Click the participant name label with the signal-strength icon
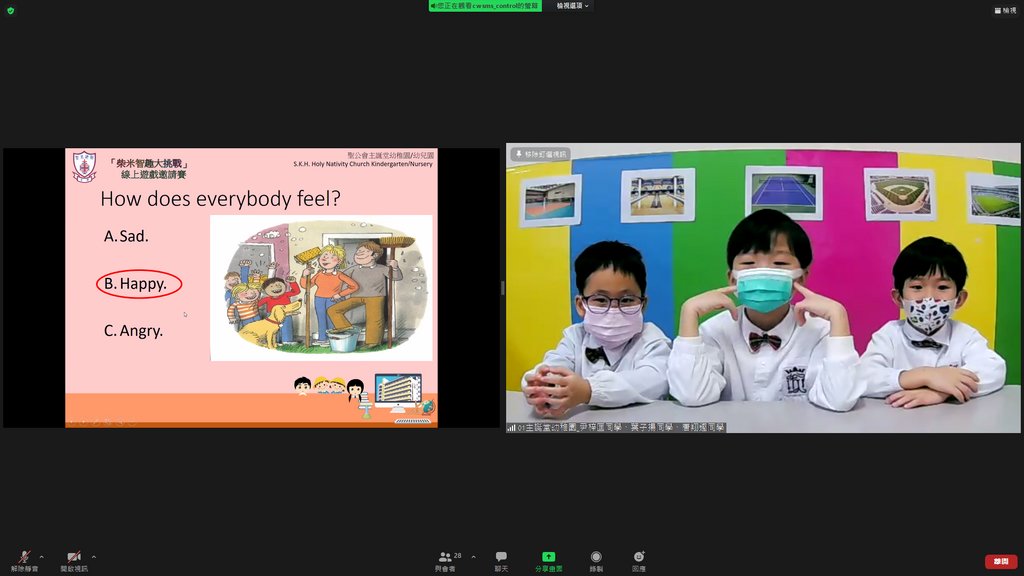 [616, 427]
